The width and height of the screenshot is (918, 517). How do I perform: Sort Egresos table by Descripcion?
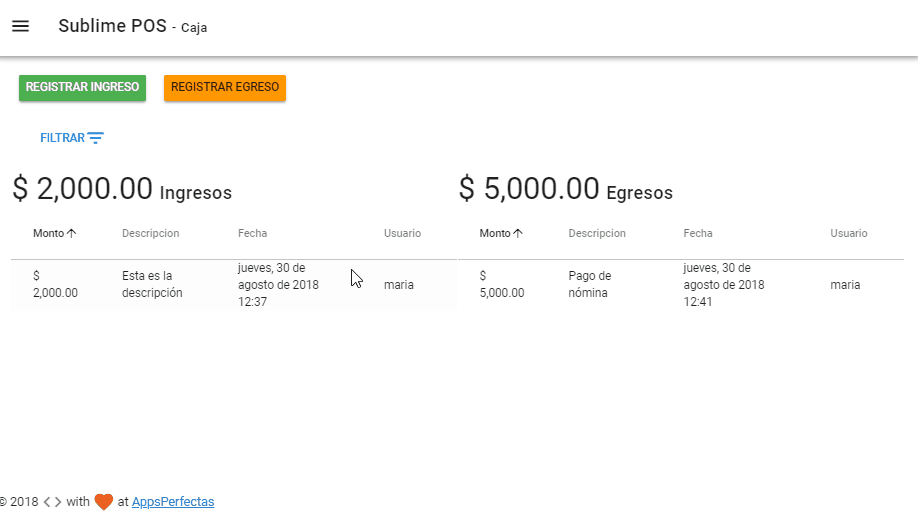pyautogui.click(x=597, y=233)
